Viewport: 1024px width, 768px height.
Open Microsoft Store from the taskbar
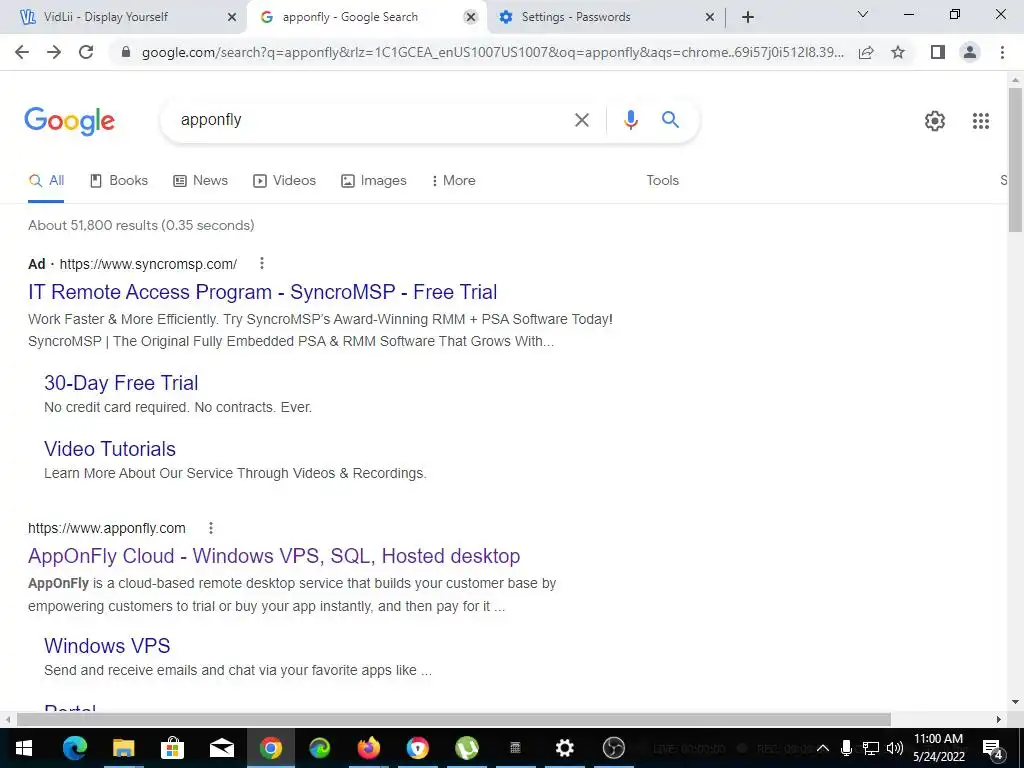pyautogui.click(x=172, y=748)
